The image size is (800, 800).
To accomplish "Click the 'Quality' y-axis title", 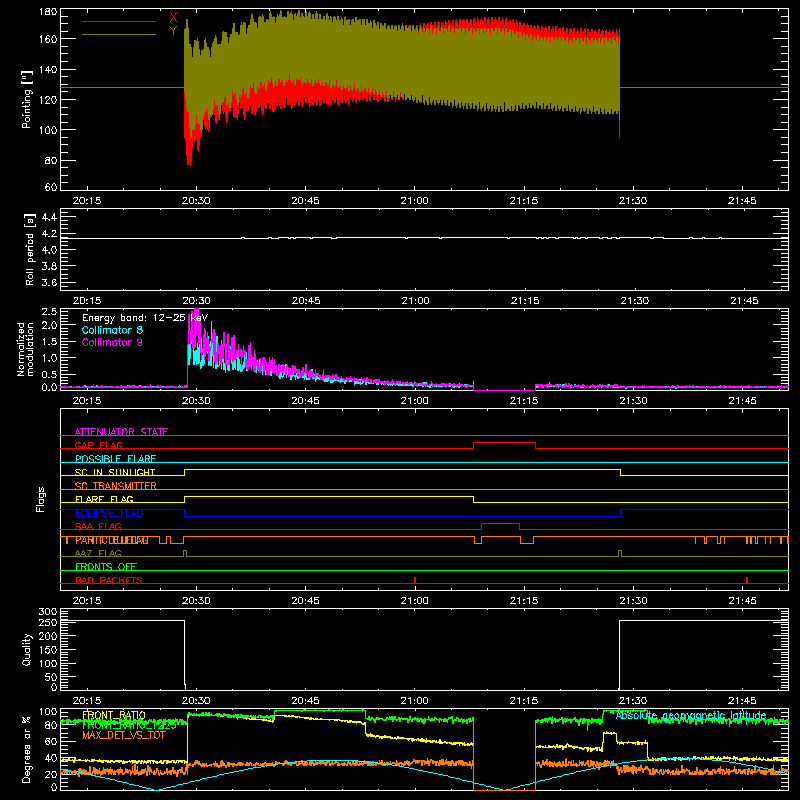I will [x=27, y=649].
